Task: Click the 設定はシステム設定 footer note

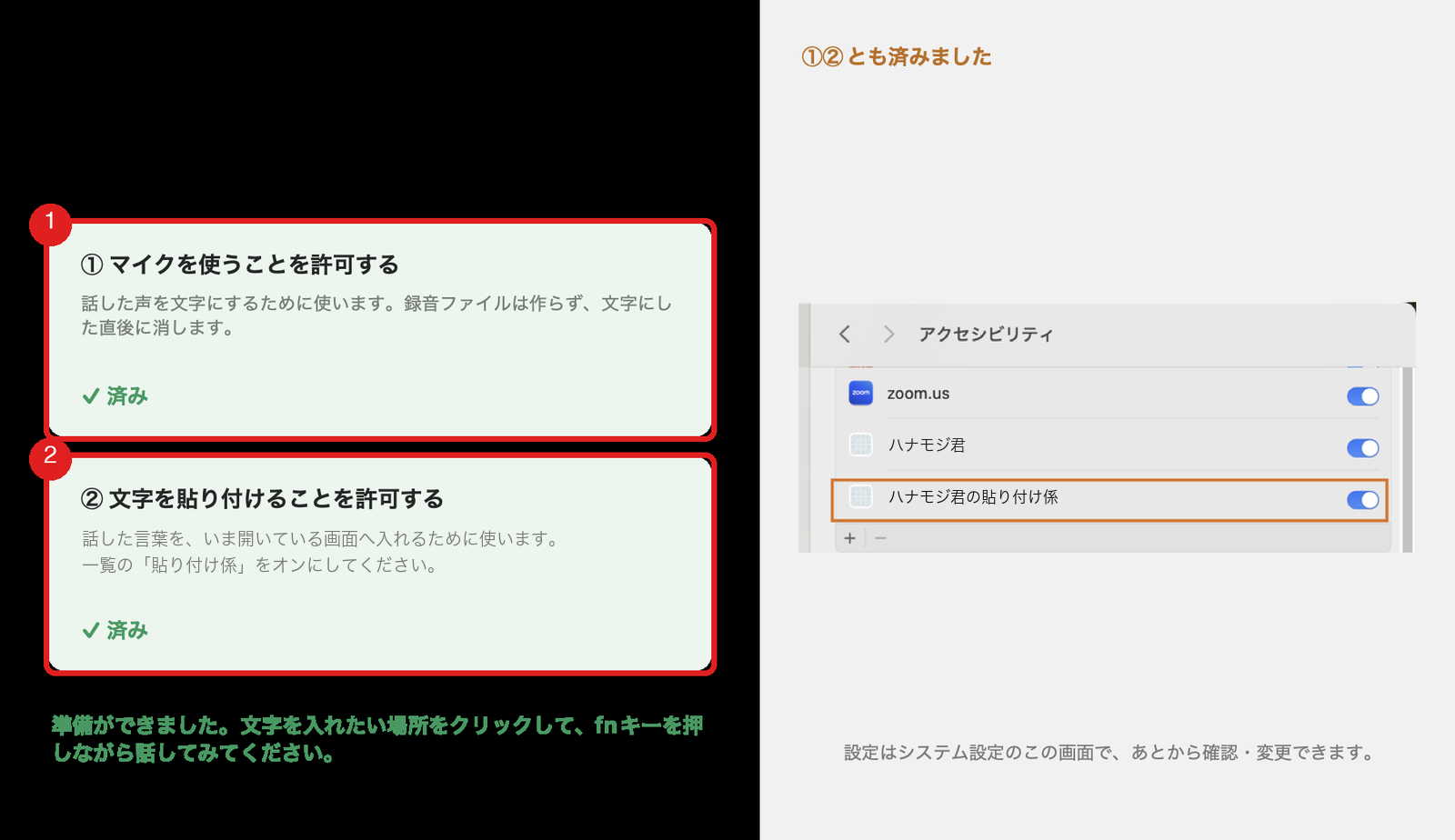Action: [x=1109, y=753]
